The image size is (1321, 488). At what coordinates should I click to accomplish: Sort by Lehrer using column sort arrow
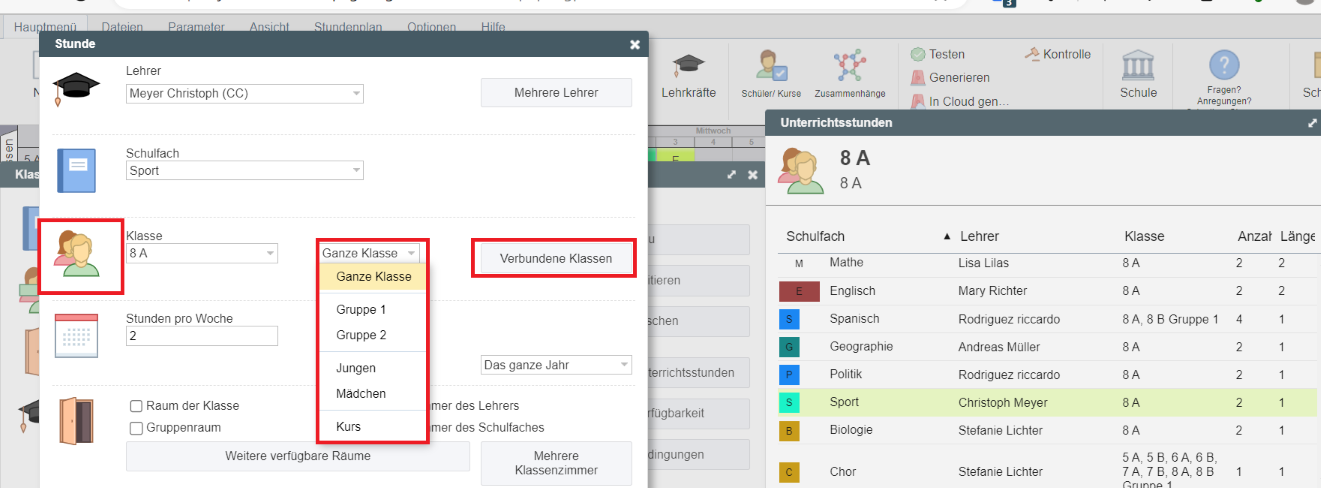[947, 237]
